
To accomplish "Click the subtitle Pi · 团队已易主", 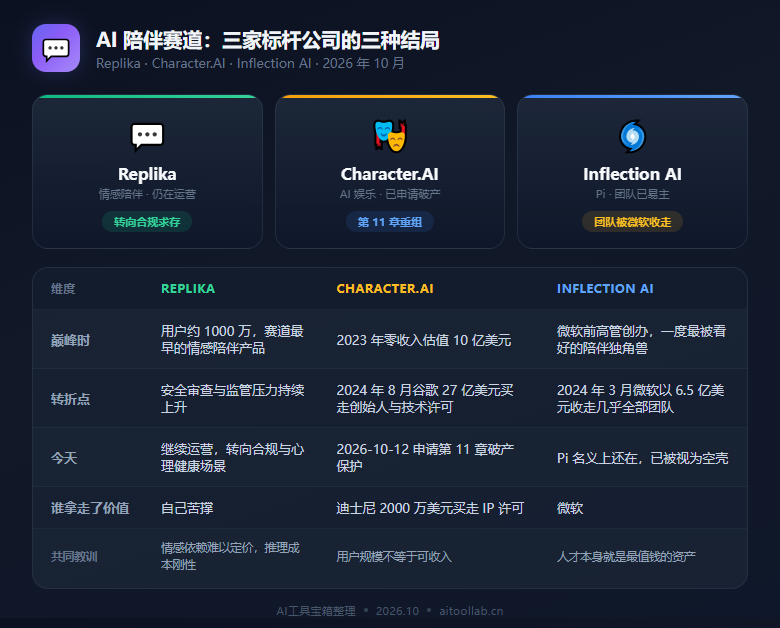I will click(x=632, y=194).
